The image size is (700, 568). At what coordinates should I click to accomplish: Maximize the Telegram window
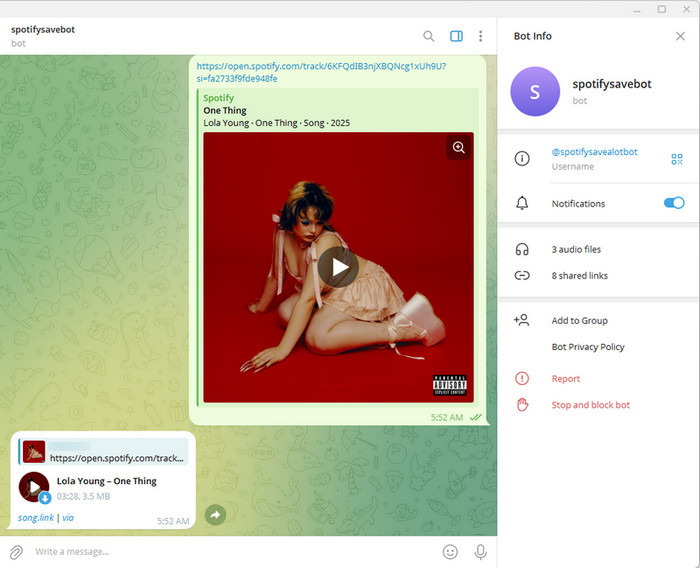coord(662,9)
